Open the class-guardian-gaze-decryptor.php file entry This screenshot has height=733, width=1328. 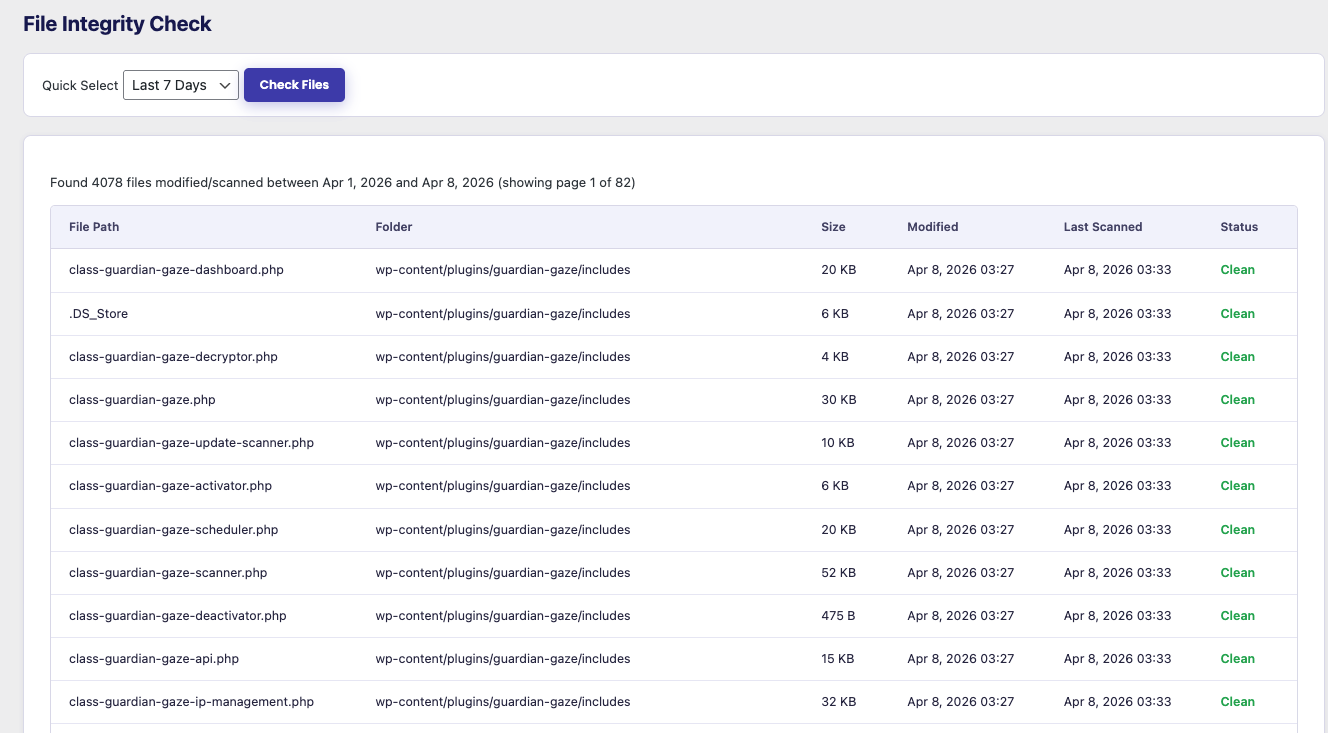pyautogui.click(x=173, y=356)
